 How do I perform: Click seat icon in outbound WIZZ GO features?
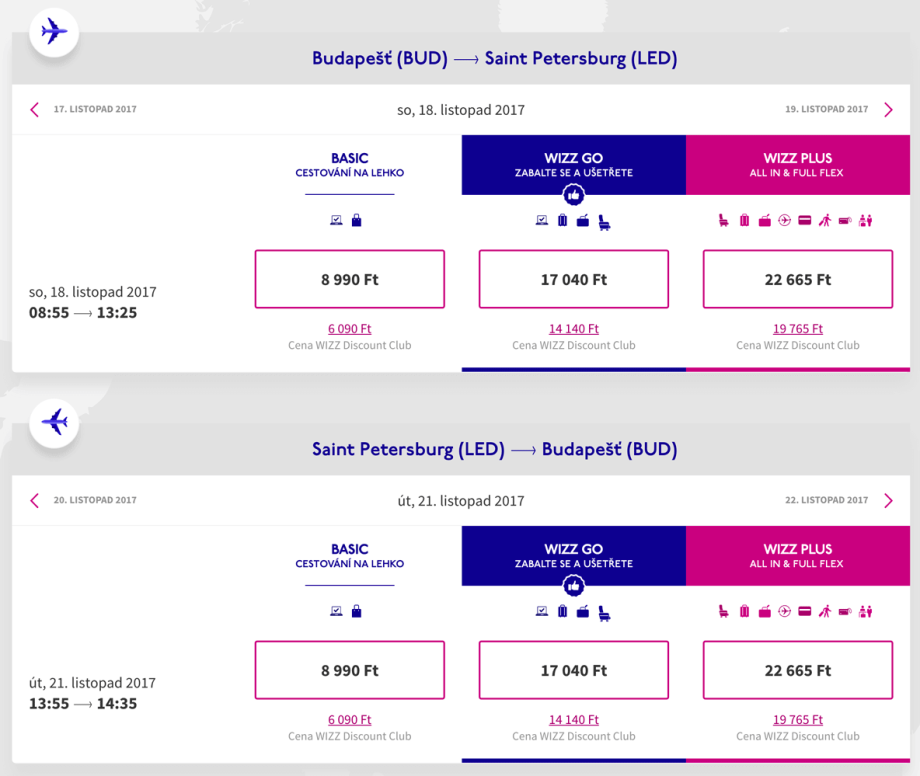604,221
